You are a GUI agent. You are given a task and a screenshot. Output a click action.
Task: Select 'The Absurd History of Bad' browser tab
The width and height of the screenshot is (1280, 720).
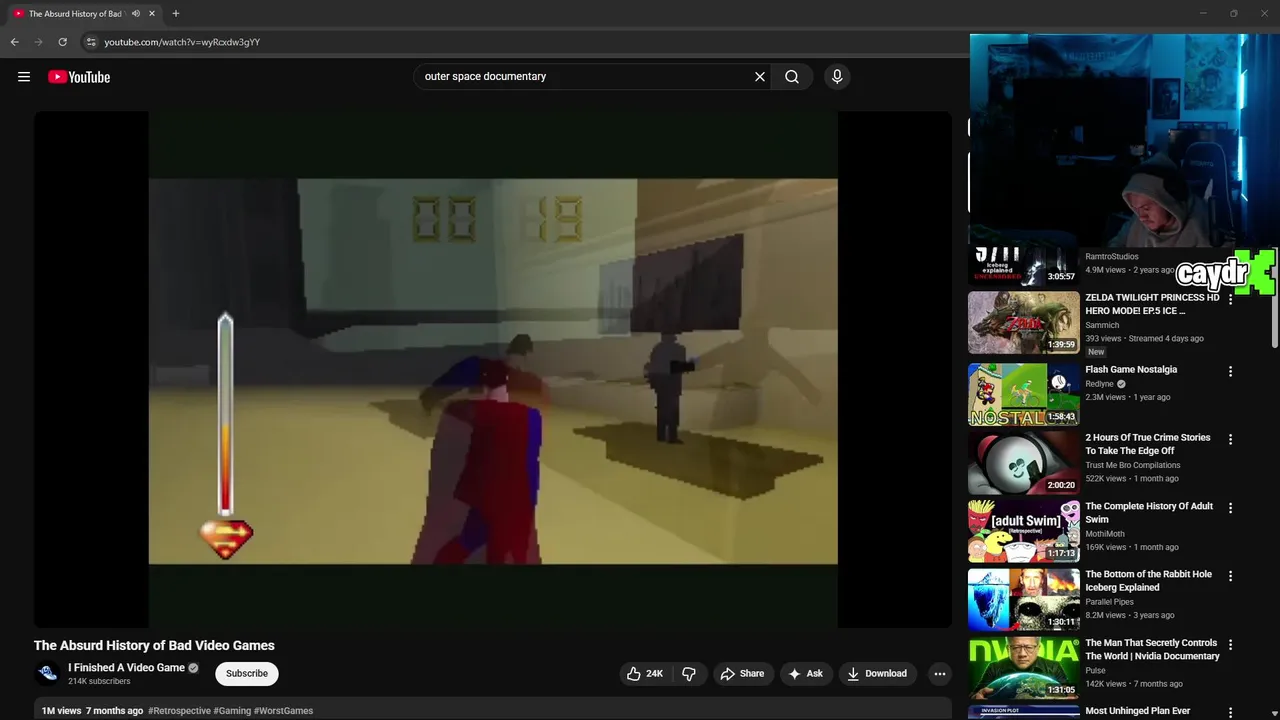pos(85,14)
